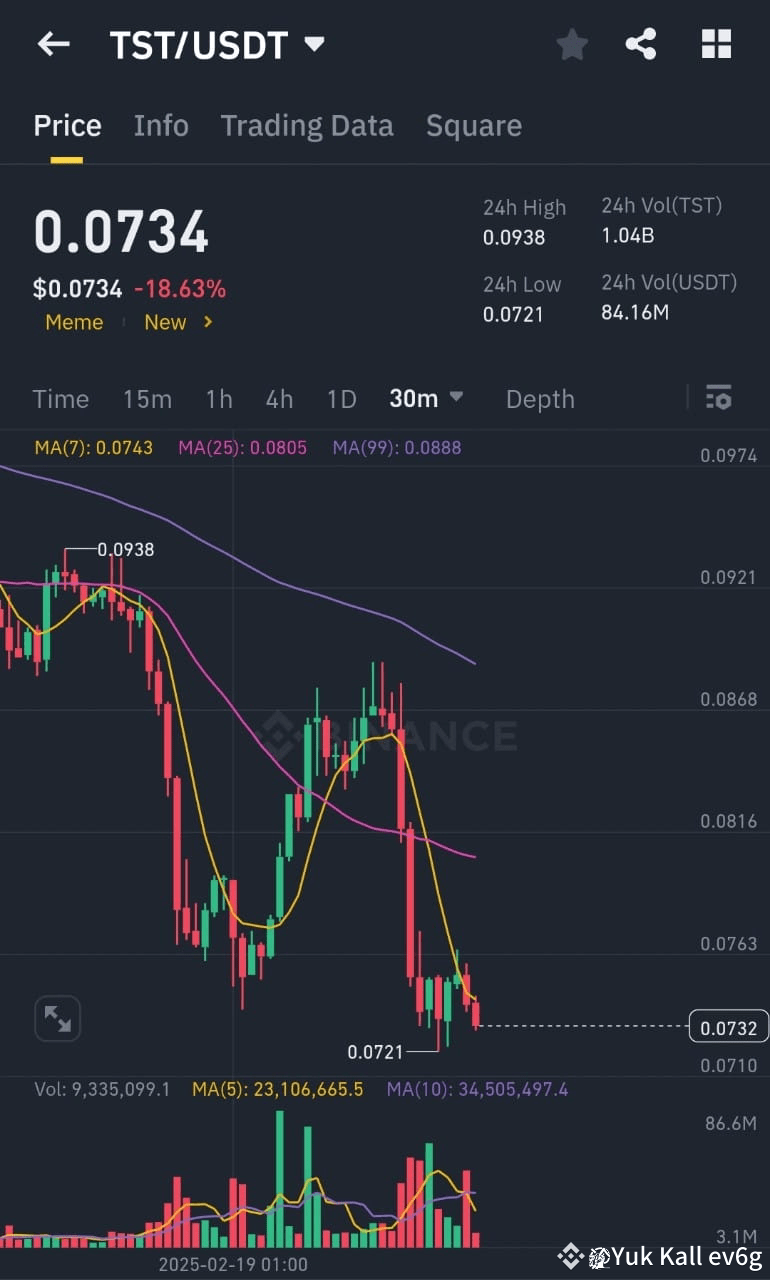Image resolution: width=770 pixels, height=1280 pixels.
Task: Select the 15m timeframe
Action: 147,398
